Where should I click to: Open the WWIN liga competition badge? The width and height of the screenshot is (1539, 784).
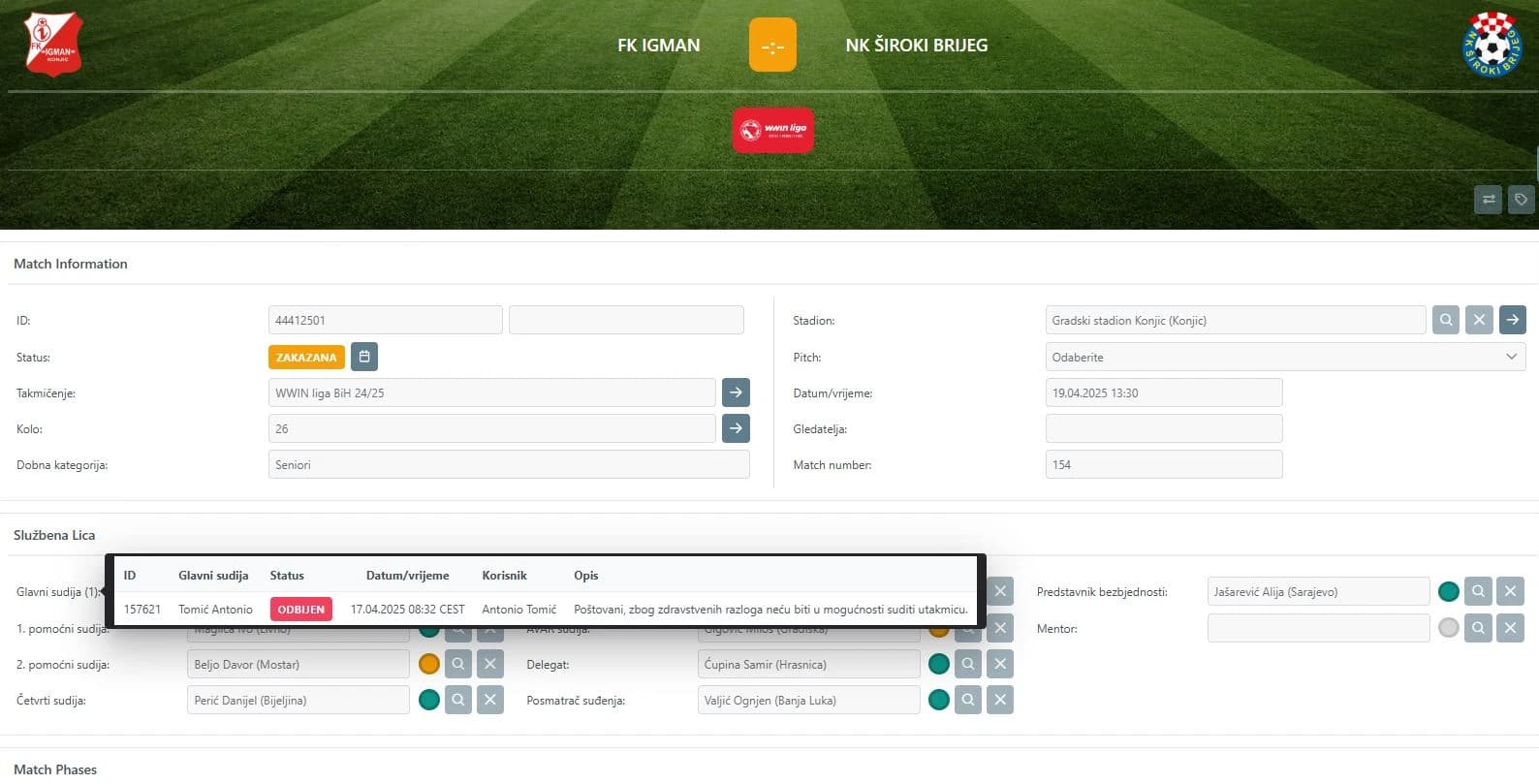(772, 130)
